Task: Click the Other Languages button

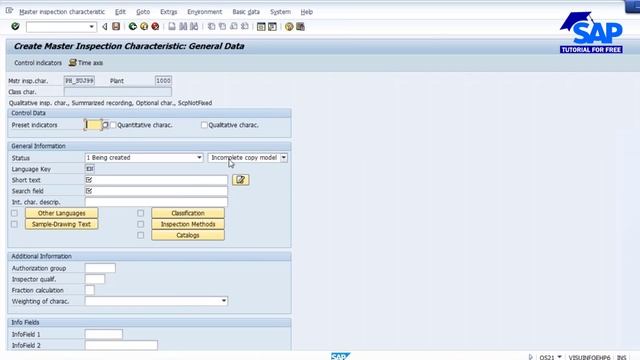Action: pyautogui.click(x=62, y=213)
